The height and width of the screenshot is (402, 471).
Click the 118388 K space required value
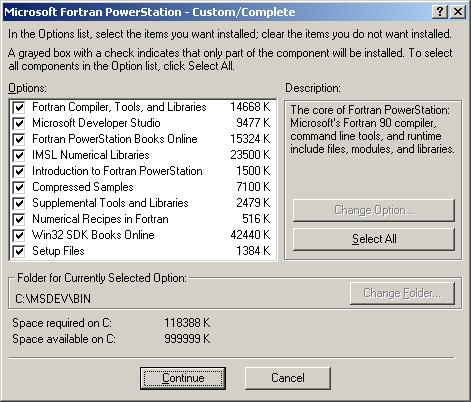[187, 323]
